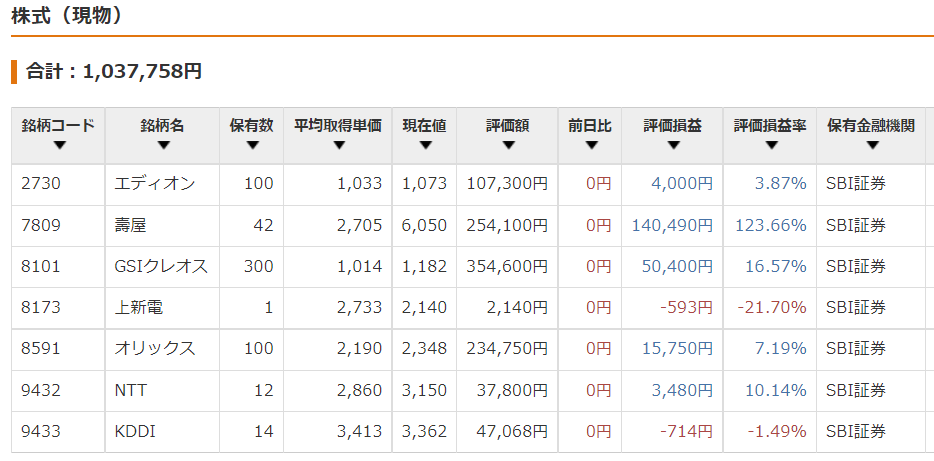
Task: Click 評価損益 -593円 value
Action: 687,307
